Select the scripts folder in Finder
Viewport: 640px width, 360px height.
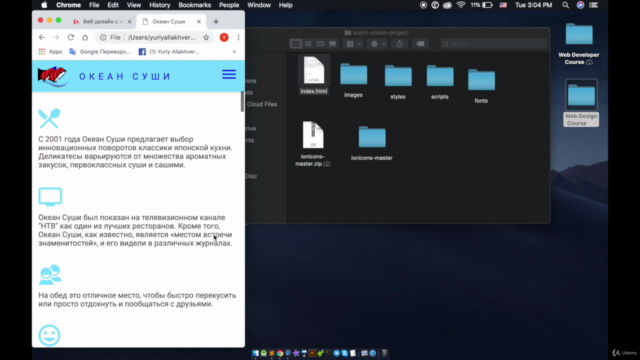(x=440, y=82)
